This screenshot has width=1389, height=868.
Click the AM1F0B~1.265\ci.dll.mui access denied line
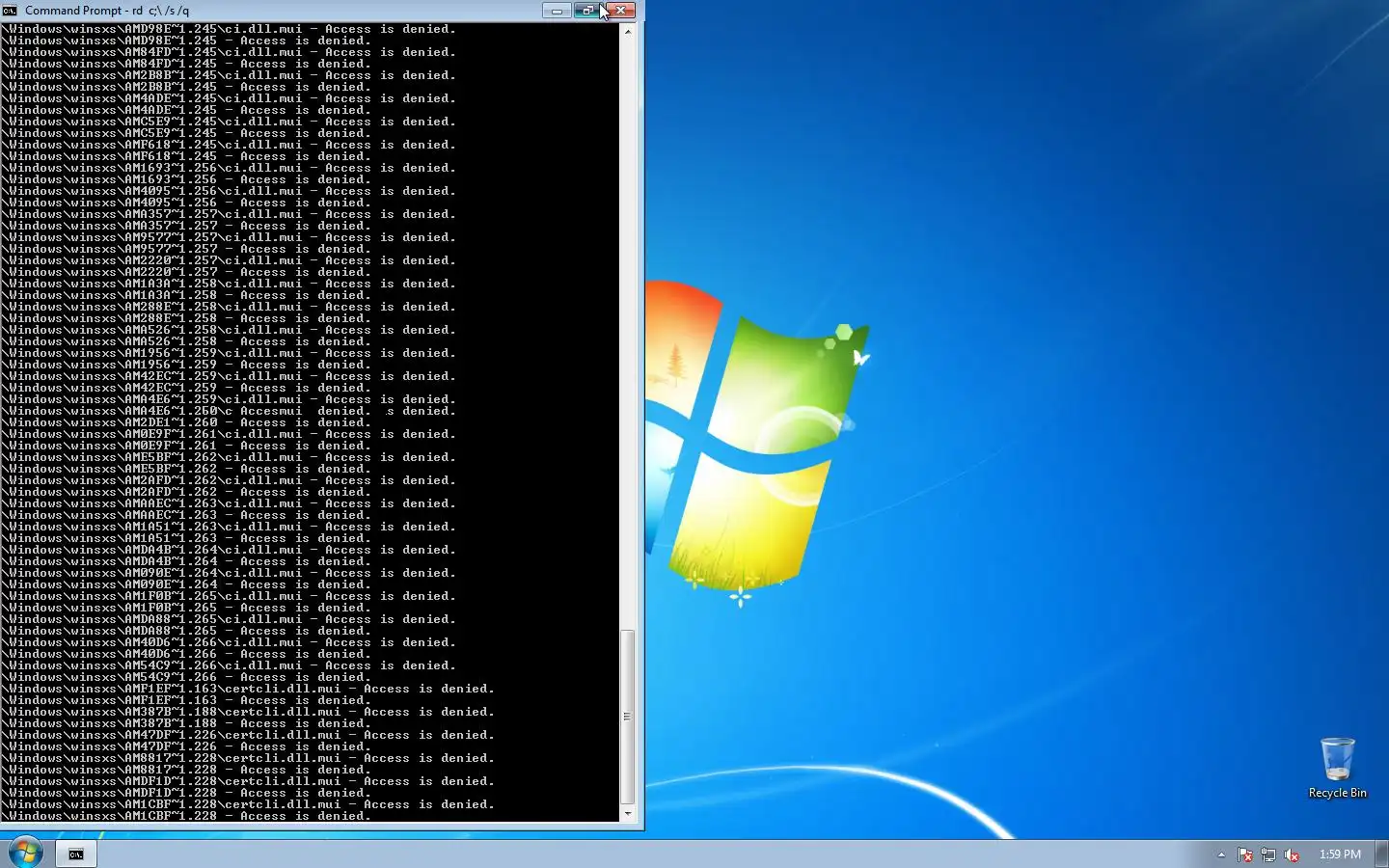pyautogui.click(x=229, y=596)
